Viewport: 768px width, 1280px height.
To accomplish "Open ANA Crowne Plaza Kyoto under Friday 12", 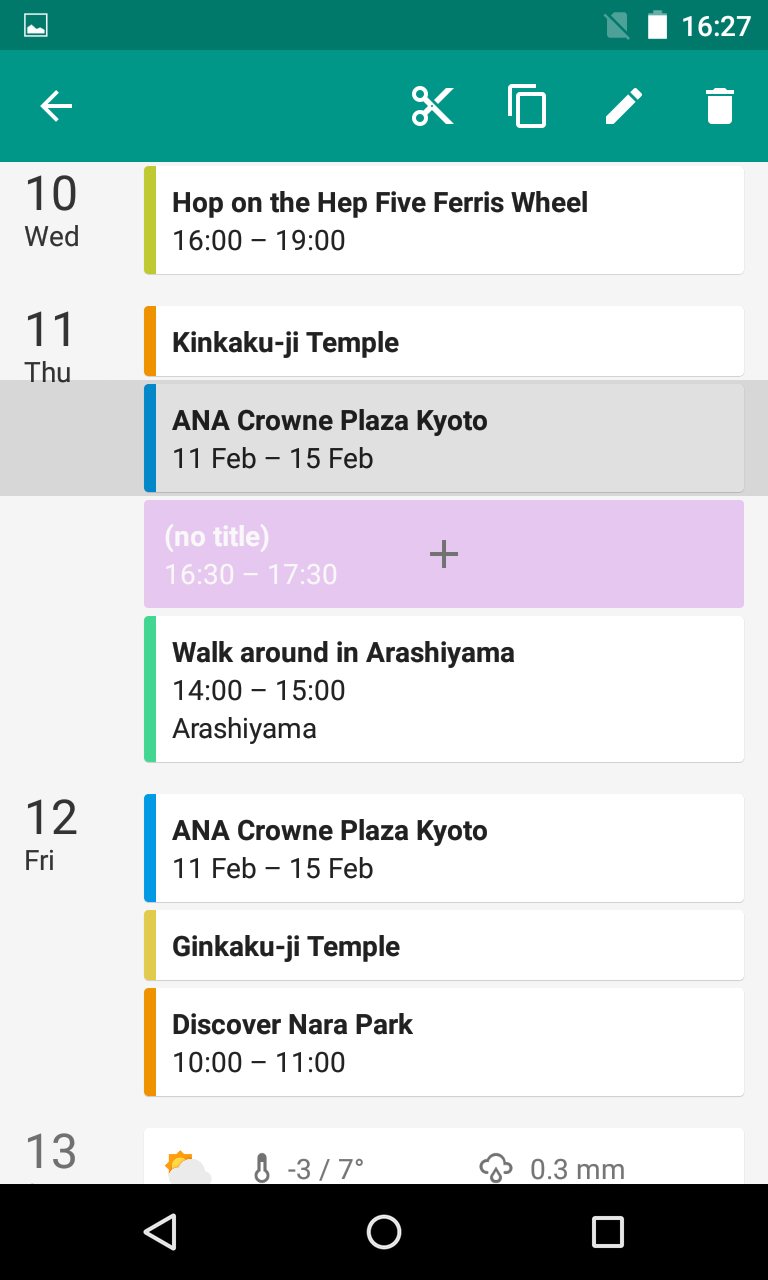I will coord(444,848).
